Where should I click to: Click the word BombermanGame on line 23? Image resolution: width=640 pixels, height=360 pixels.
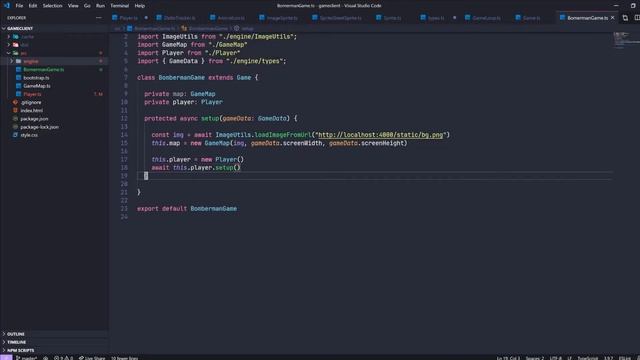(213, 209)
